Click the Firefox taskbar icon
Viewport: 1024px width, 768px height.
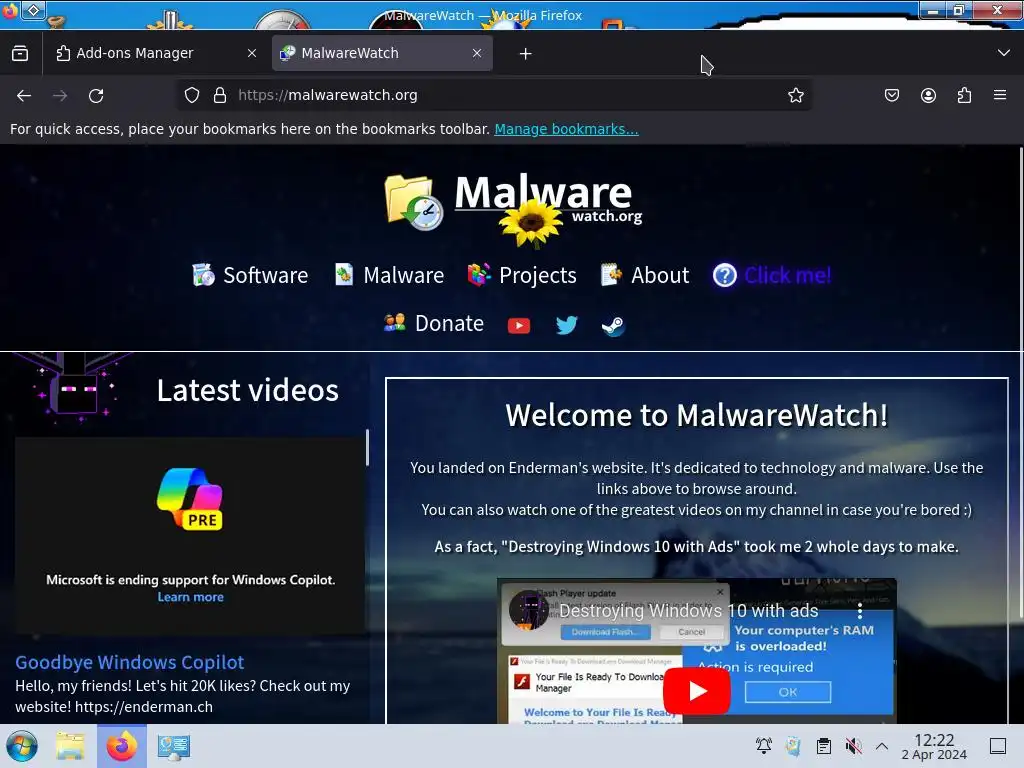point(121,746)
